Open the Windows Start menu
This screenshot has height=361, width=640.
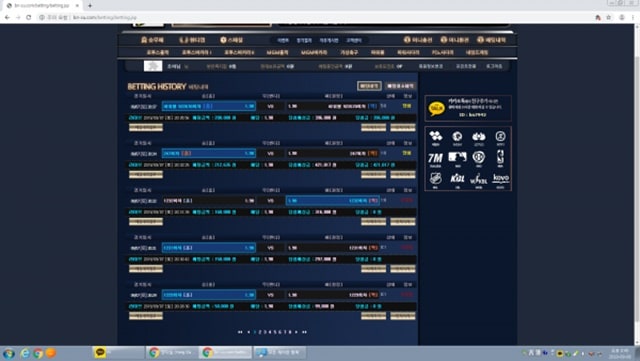click(9, 353)
